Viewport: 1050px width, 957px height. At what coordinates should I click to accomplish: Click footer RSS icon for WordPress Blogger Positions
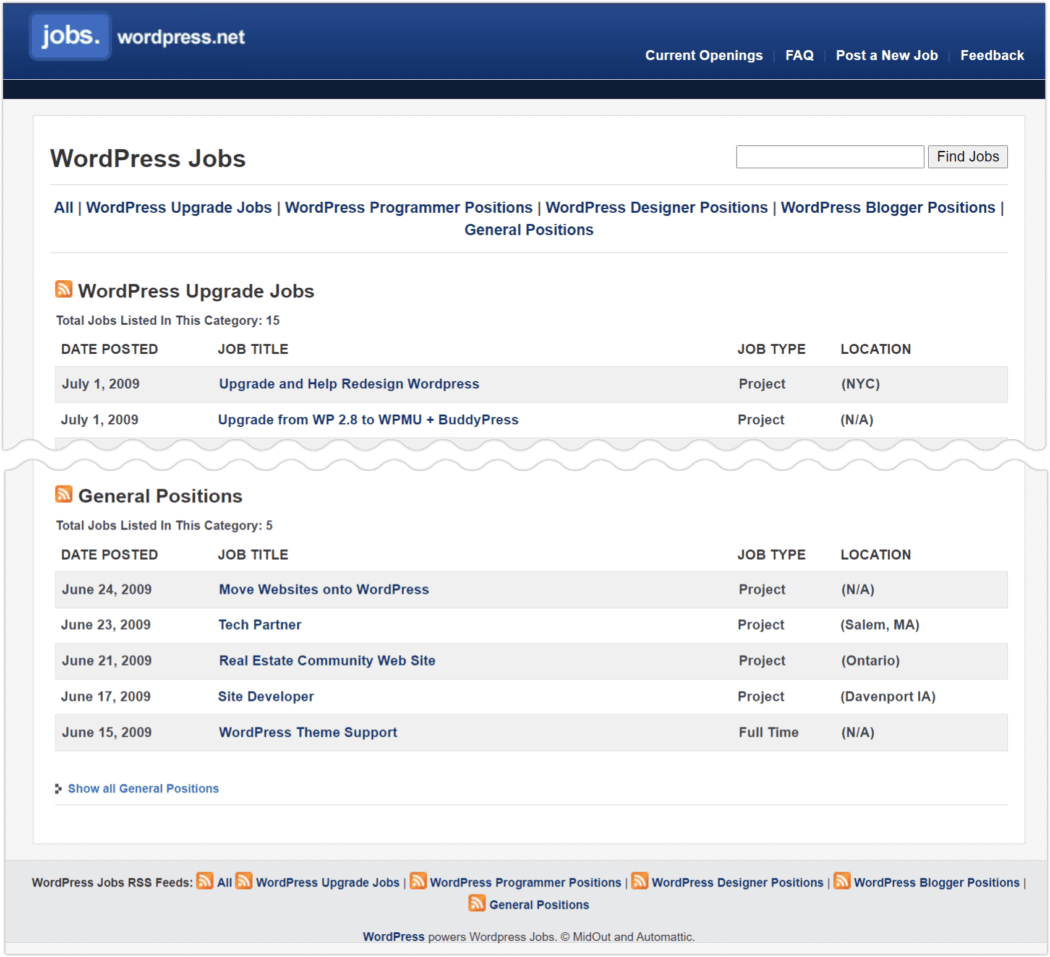coord(842,881)
